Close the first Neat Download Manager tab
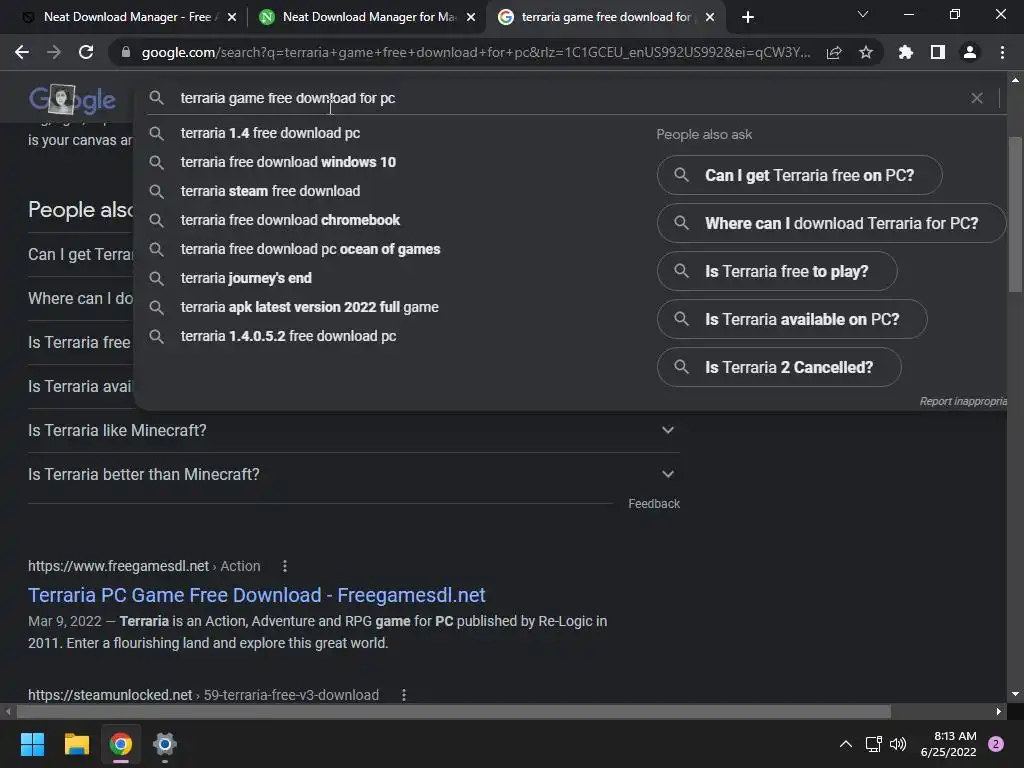The height and width of the screenshot is (768, 1024). [x=232, y=17]
